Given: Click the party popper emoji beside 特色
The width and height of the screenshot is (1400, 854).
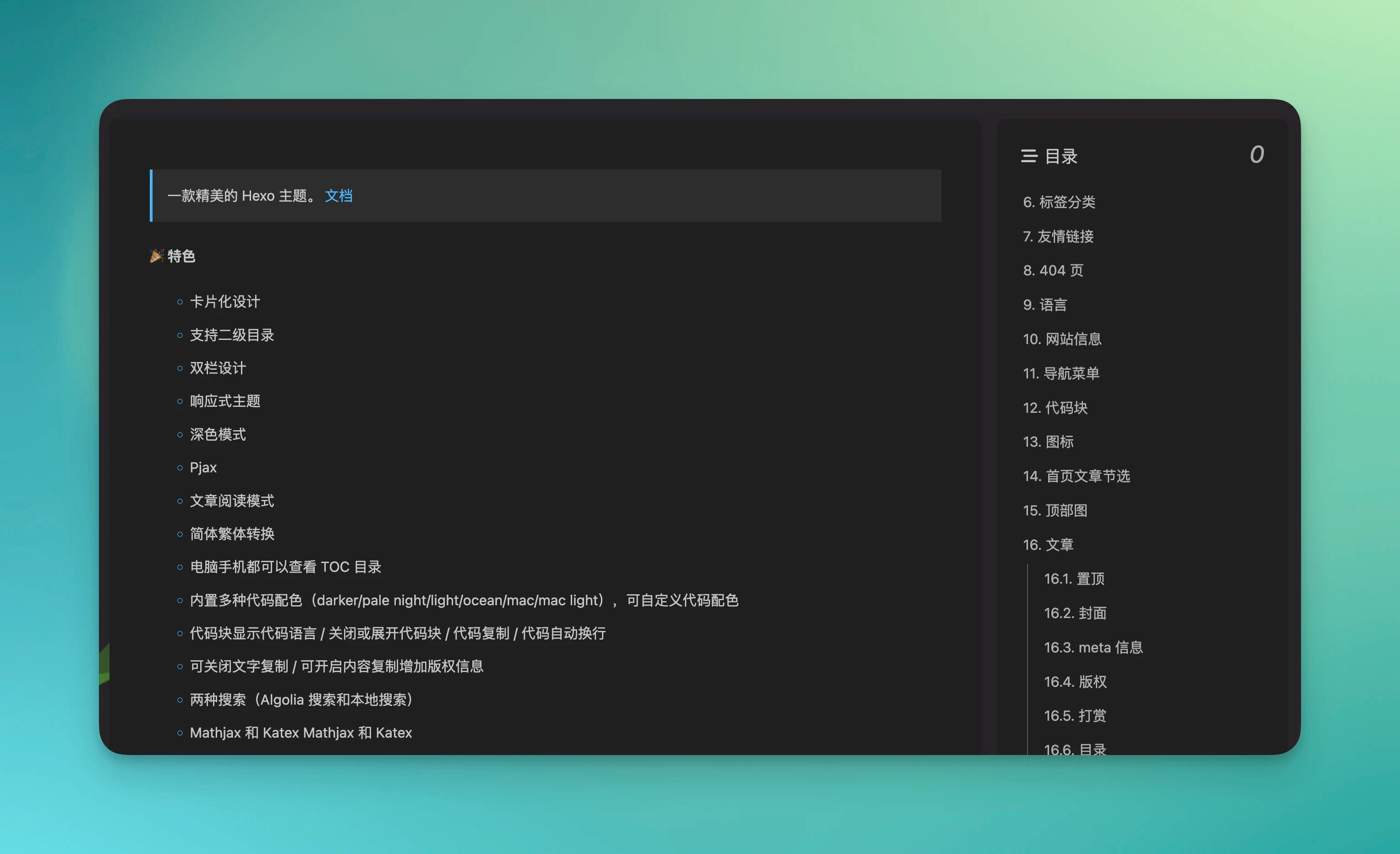Looking at the screenshot, I should coord(156,256).
